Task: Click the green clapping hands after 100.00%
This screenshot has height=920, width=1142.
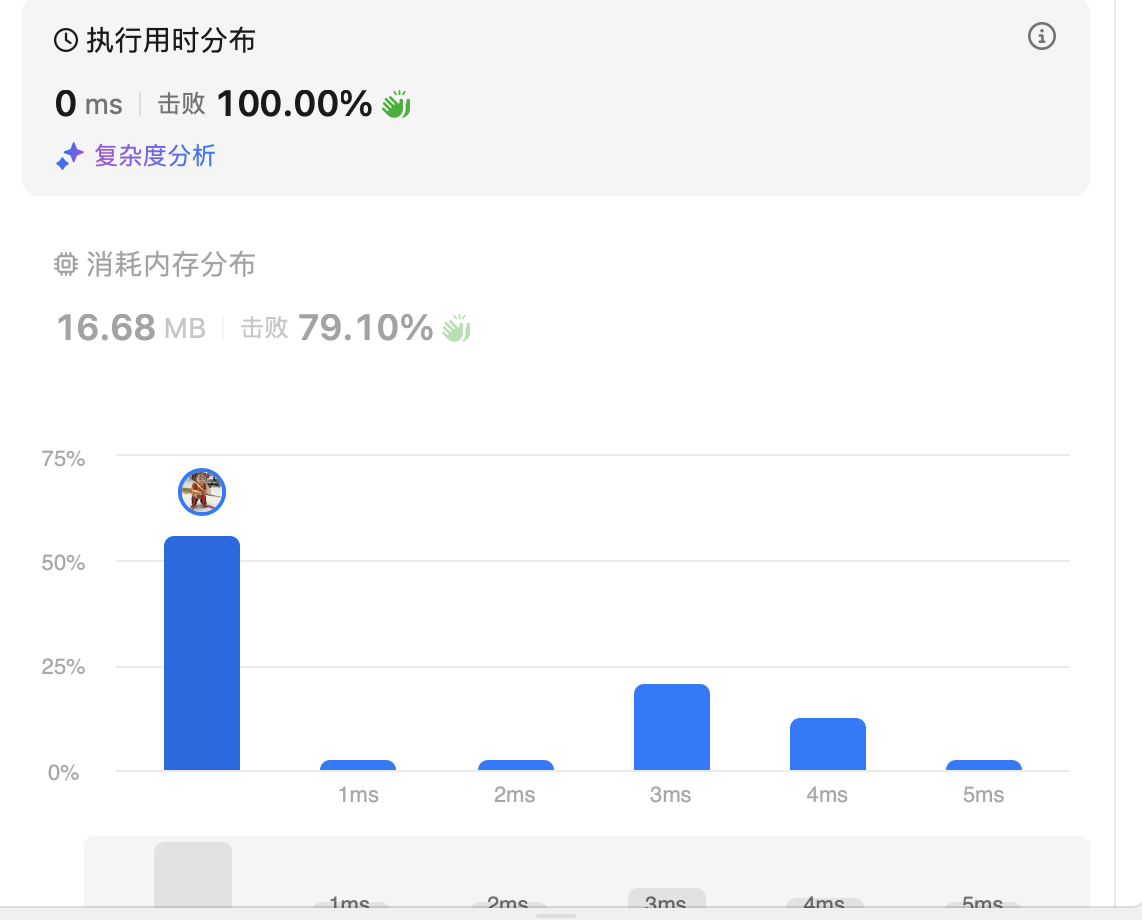Action: point(396,104)
